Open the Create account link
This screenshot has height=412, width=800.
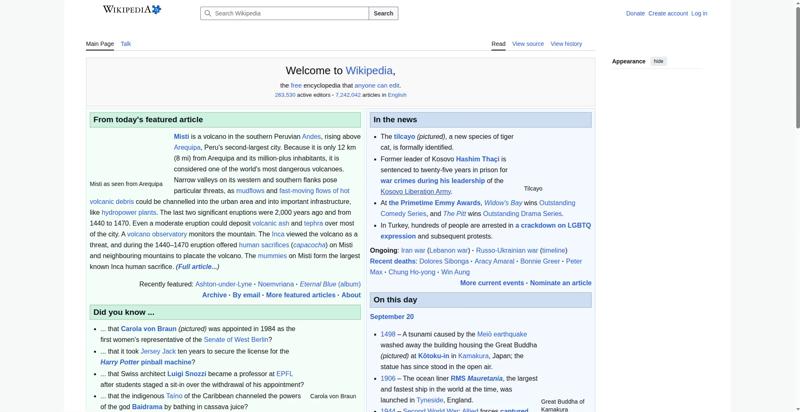[668, 14]
